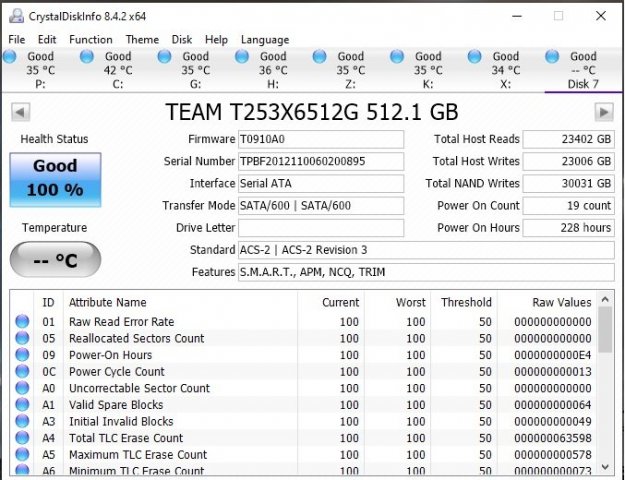Go to next disk with right arrow
This screenshot has height=480, width=625.
pos(606,110)
